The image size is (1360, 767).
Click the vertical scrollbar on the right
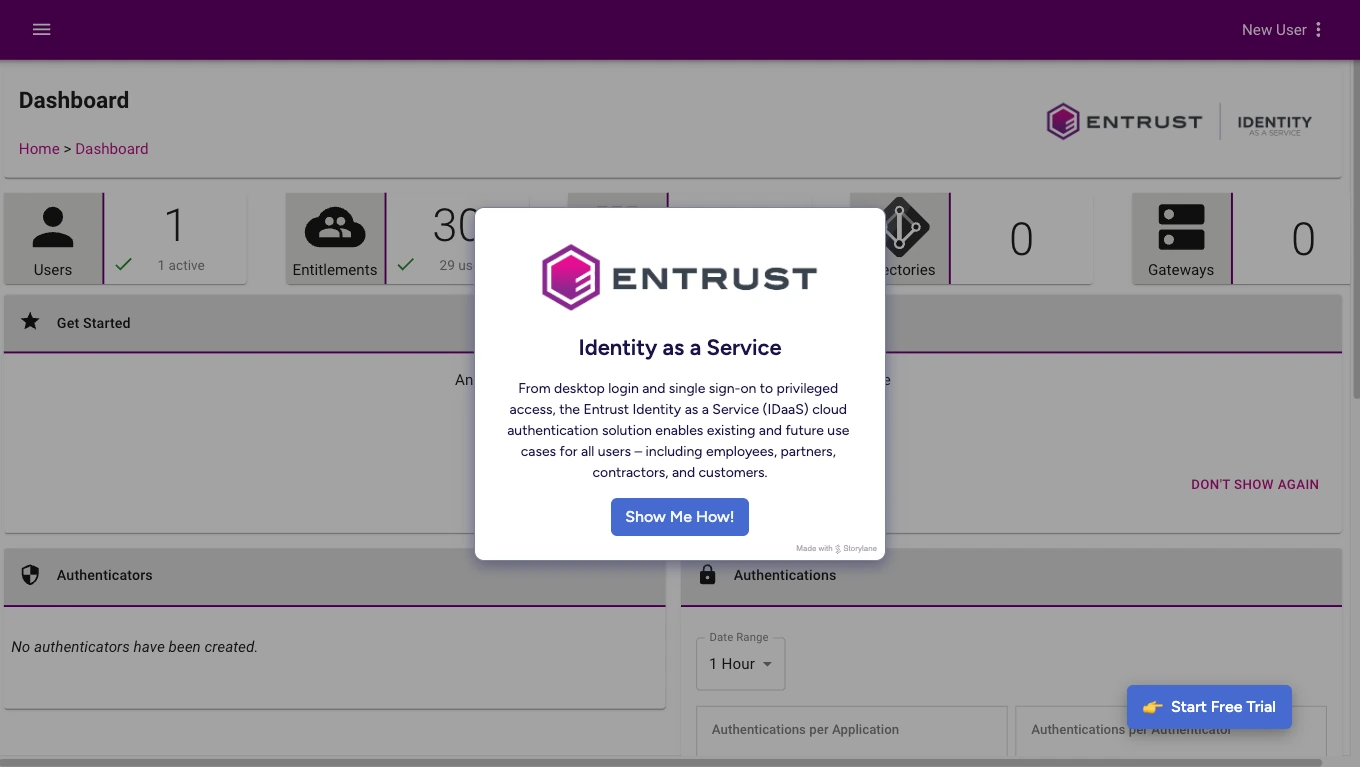coord(1356,230)
